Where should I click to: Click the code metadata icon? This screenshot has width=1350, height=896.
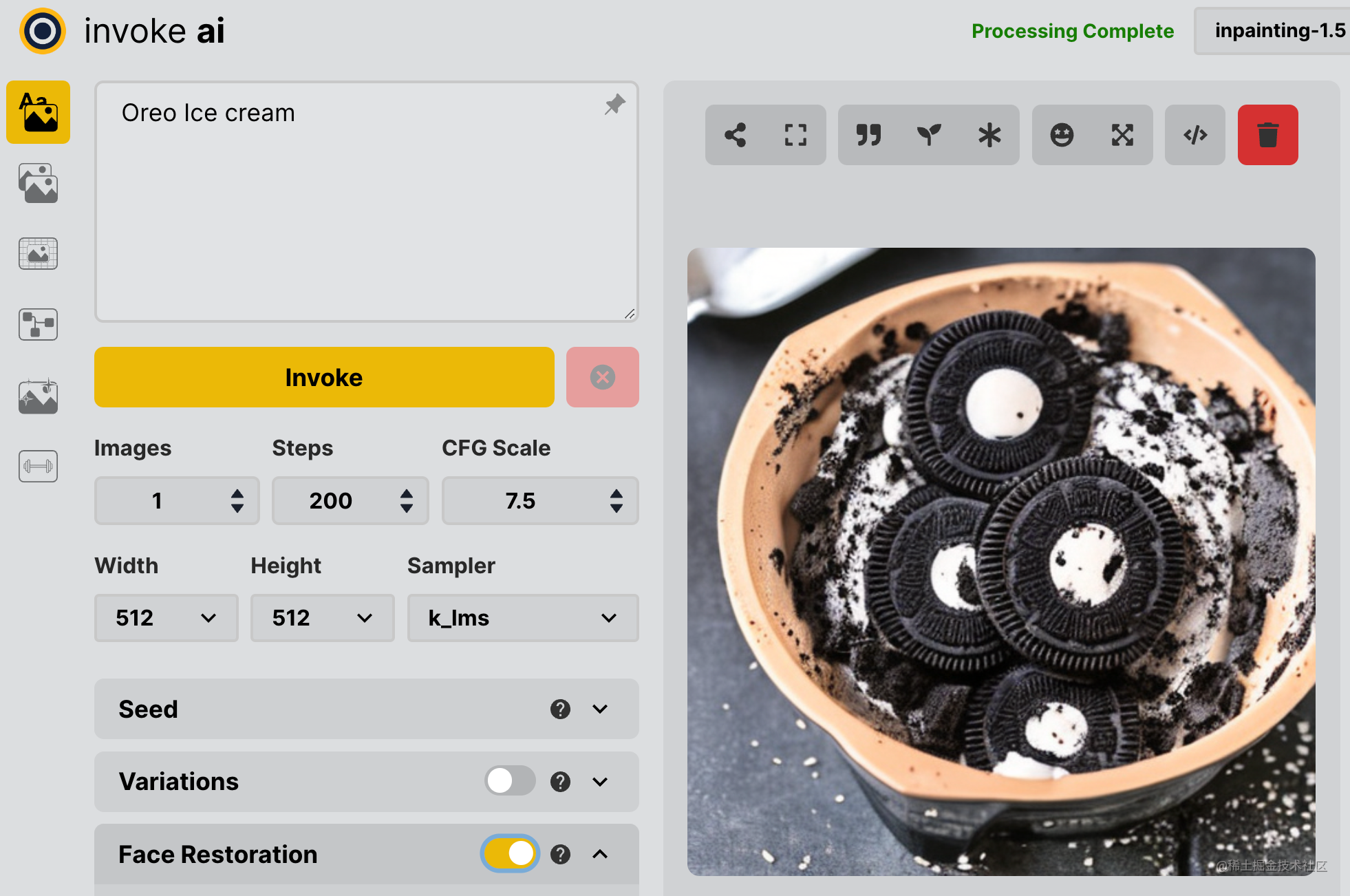[x=1195, y=135]
